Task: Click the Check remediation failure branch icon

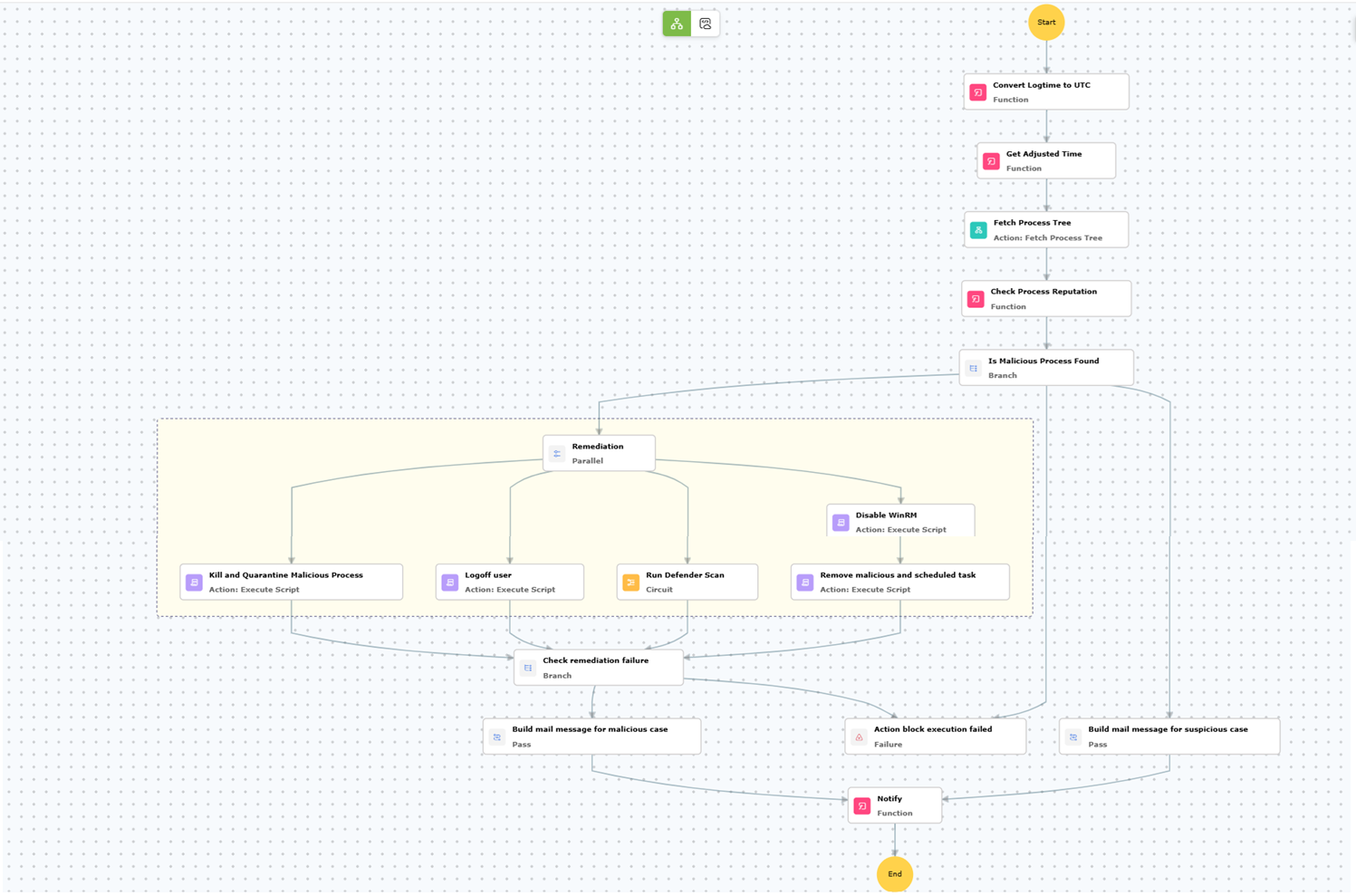Action: coord(528,668)
